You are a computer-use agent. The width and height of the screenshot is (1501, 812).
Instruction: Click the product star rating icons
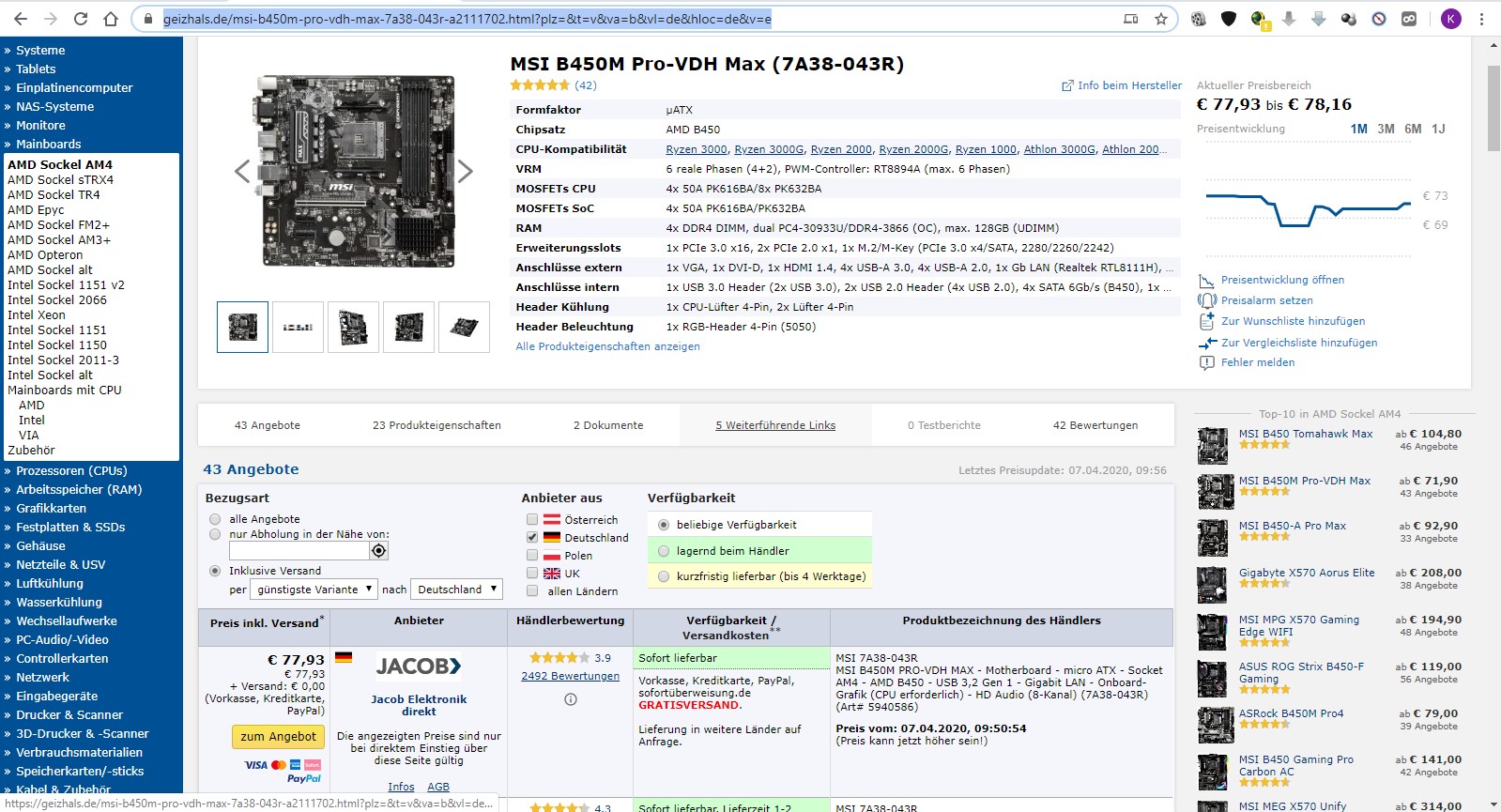click(x=540, y=85)
